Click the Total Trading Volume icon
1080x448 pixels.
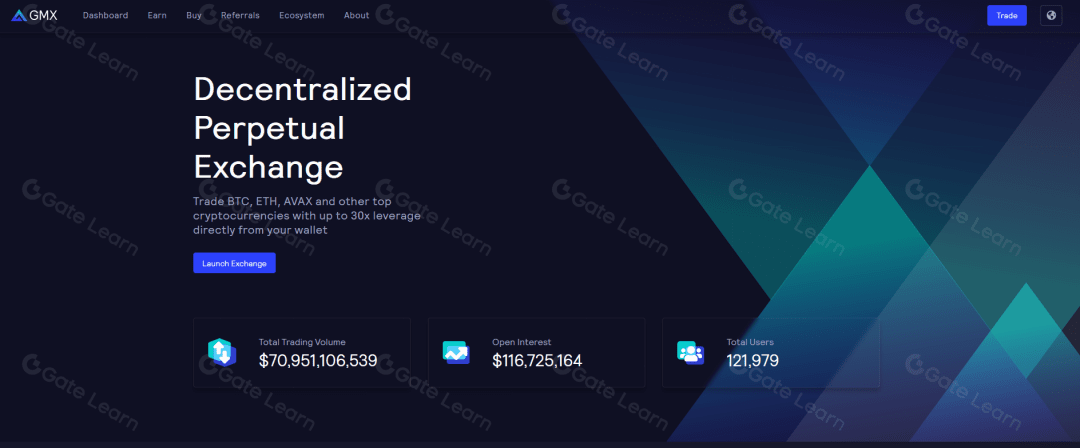222,352
